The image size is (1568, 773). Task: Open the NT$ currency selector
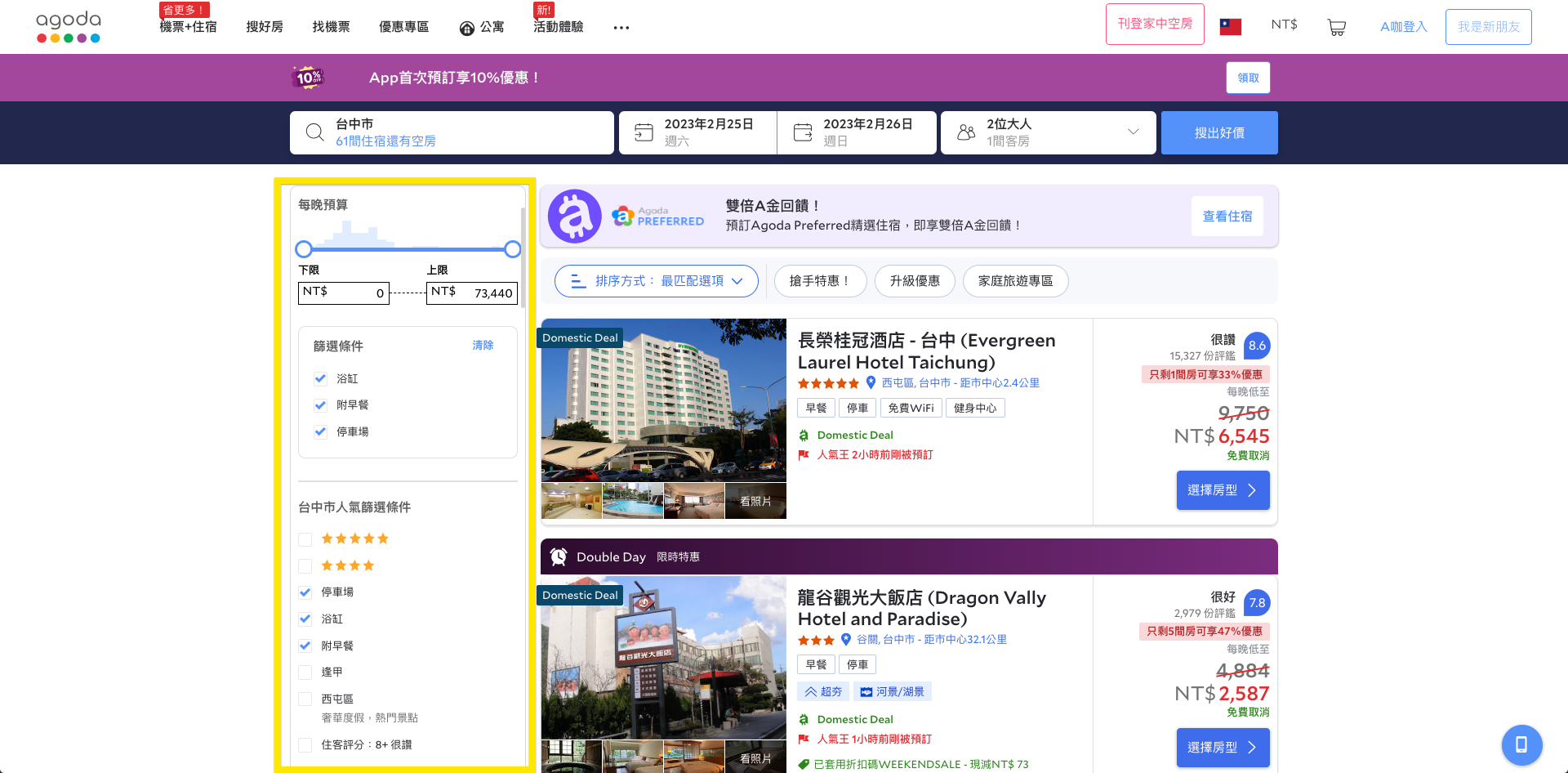point(1284,25)
